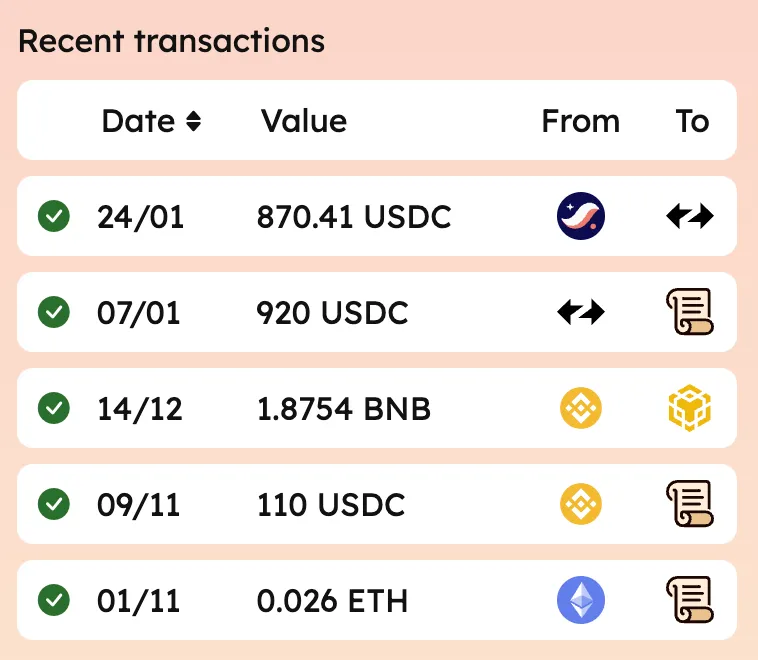Click the Date column header label

tap(138, 121)
